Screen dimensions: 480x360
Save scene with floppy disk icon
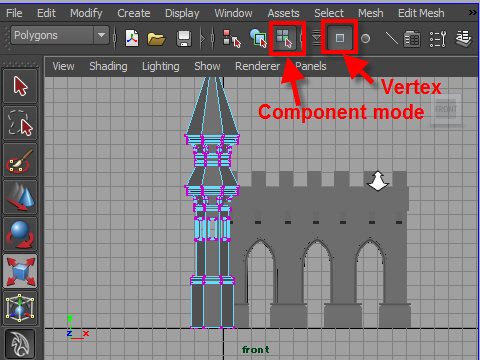click(184, 39)
